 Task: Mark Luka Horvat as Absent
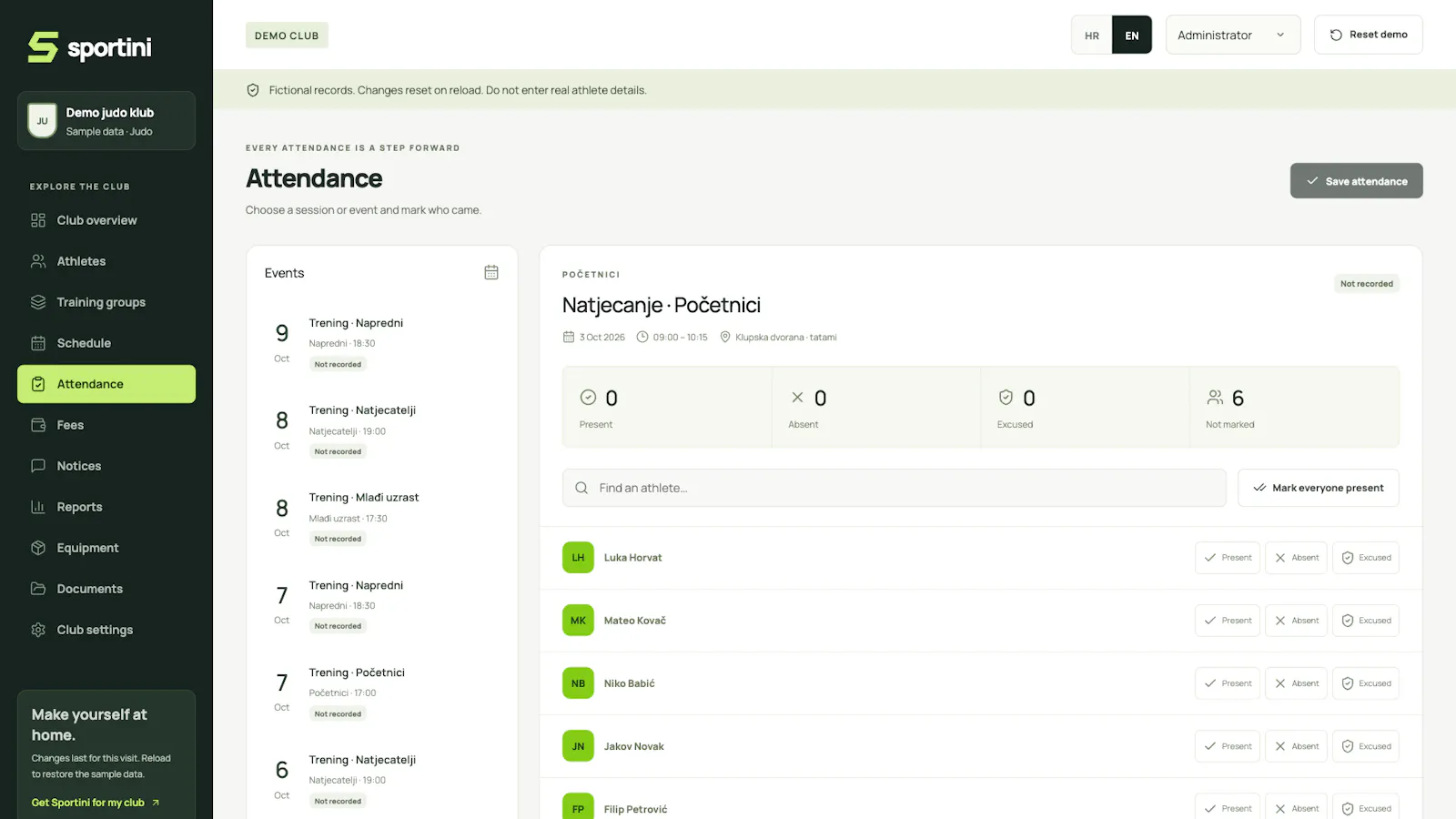1296,558
